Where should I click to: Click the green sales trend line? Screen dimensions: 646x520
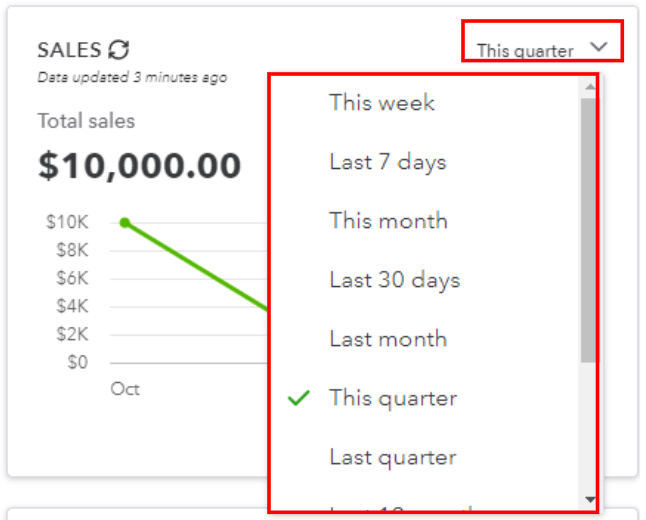point(197,266)
